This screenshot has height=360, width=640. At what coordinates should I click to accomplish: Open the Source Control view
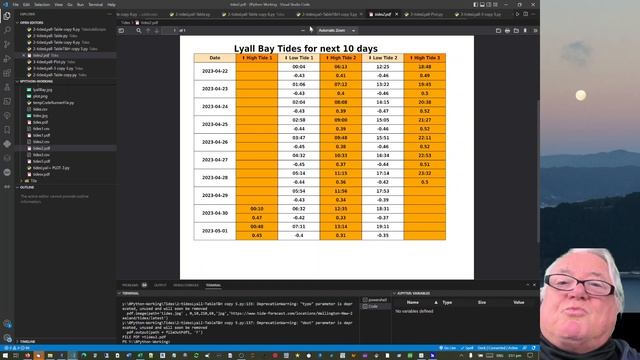7,44
